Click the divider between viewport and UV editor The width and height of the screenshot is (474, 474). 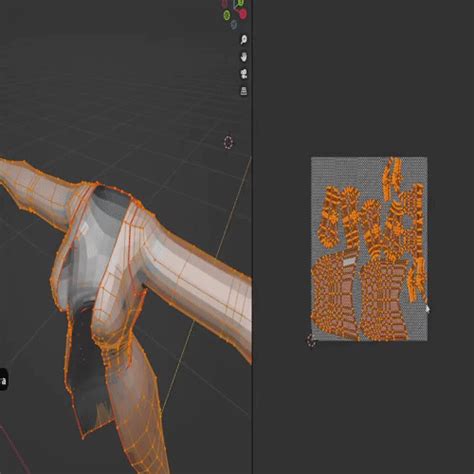[x=252, y=237]
